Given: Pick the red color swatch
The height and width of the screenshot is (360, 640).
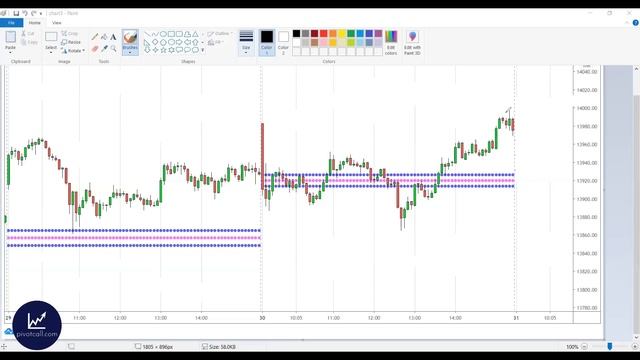Looking at the screenshot, I should pyautogui.click(x=324, y=33).
